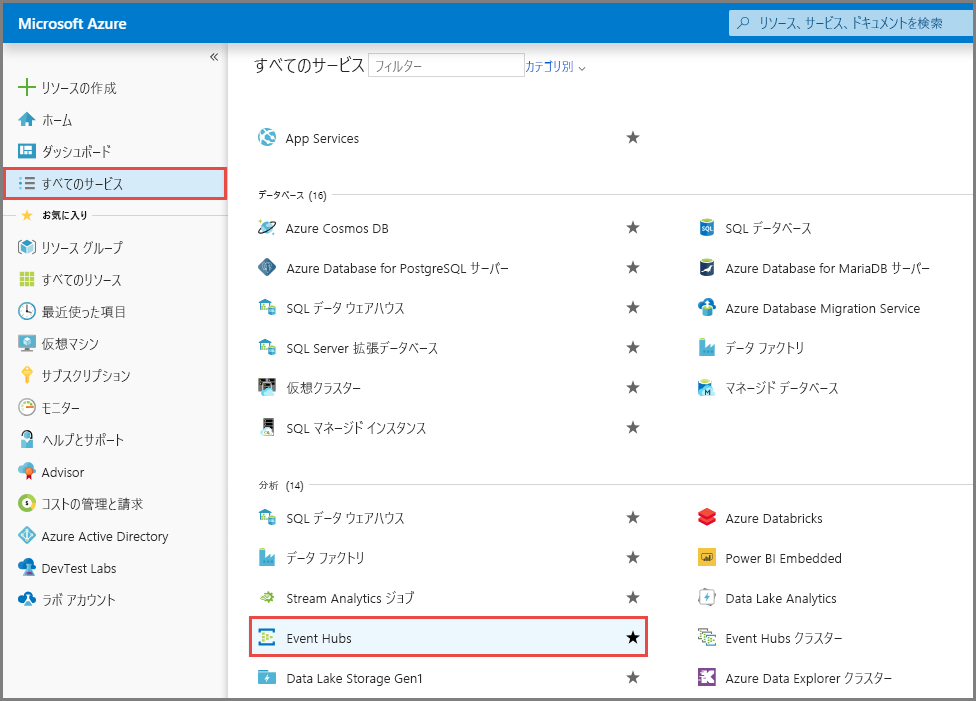Click the Azure Active Directory icon
Viewport: 976px width, 701px height.
click(27, 535)
